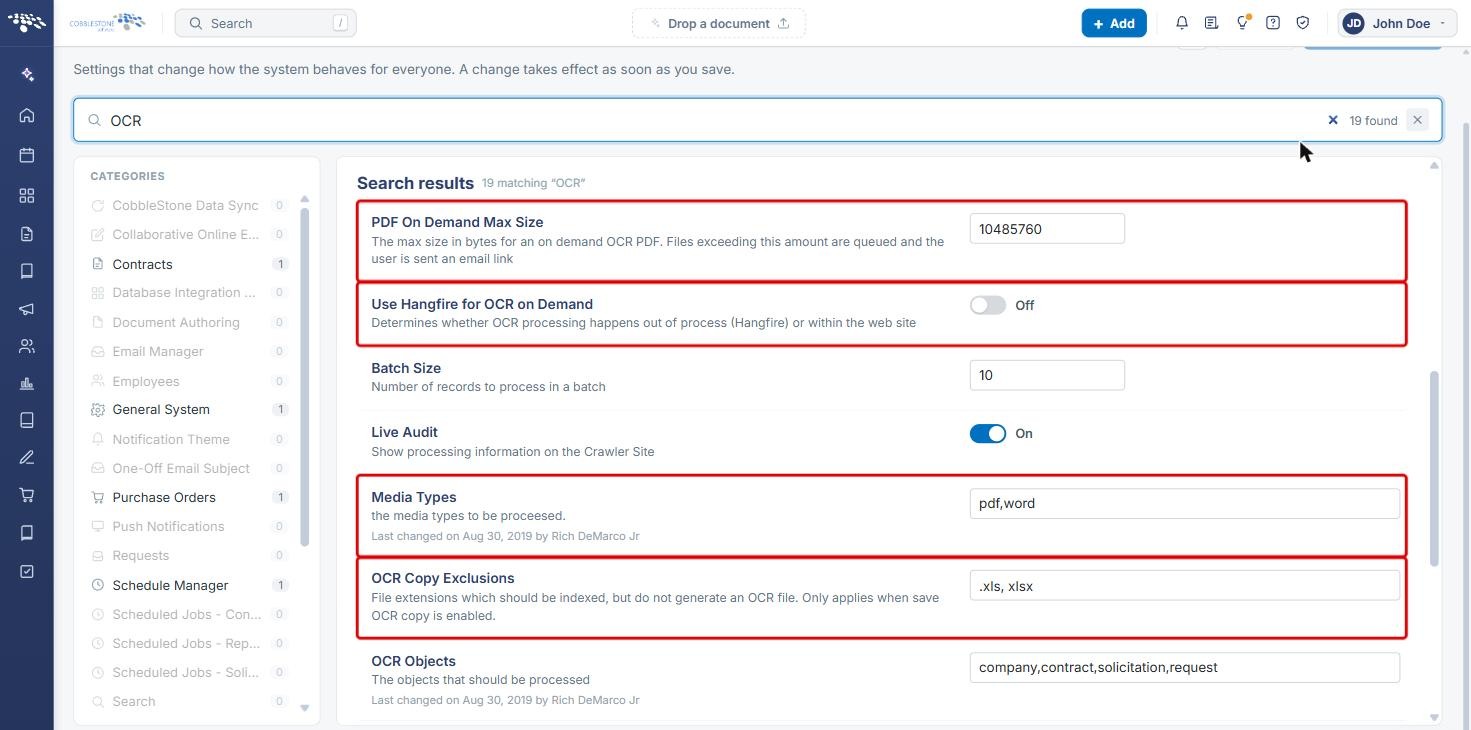Edit the OCR Copy Exclusions field
The width and height of the screenshot is (1471, 730).
[1185, 585]
